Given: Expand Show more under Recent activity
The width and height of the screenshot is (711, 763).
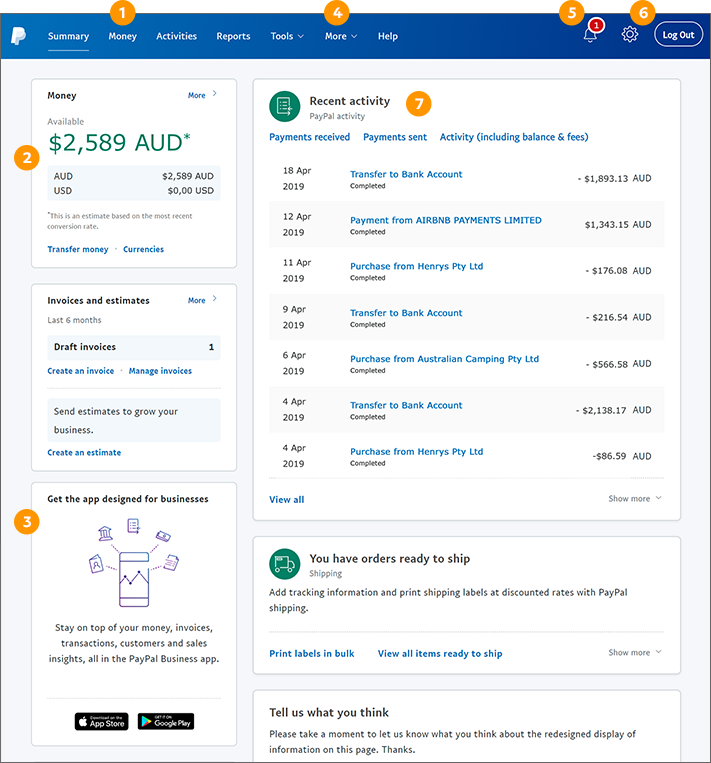Looking at the screenshot, I should tap(634, 499).
